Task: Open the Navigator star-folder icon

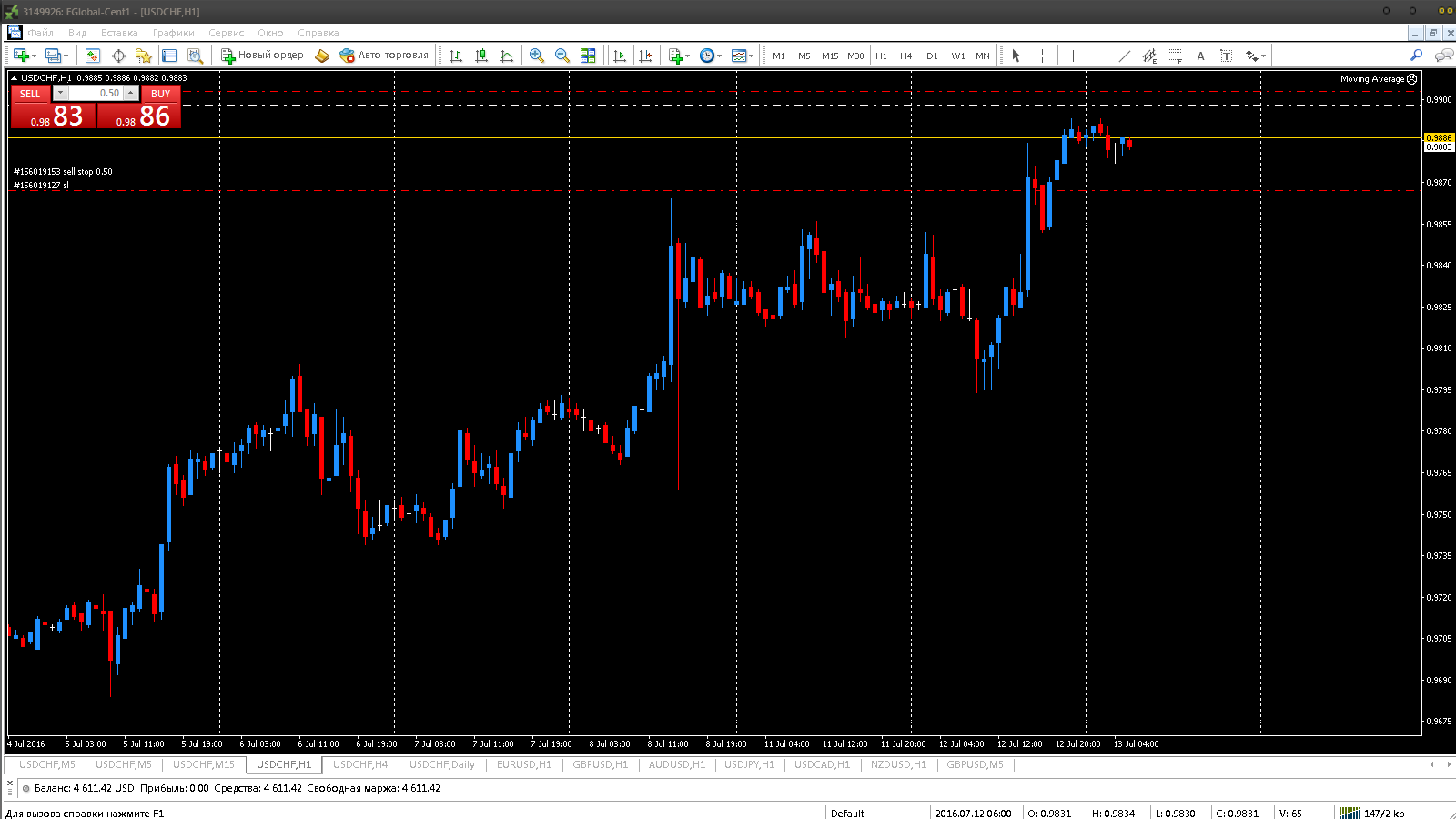Action: [144, 56]
